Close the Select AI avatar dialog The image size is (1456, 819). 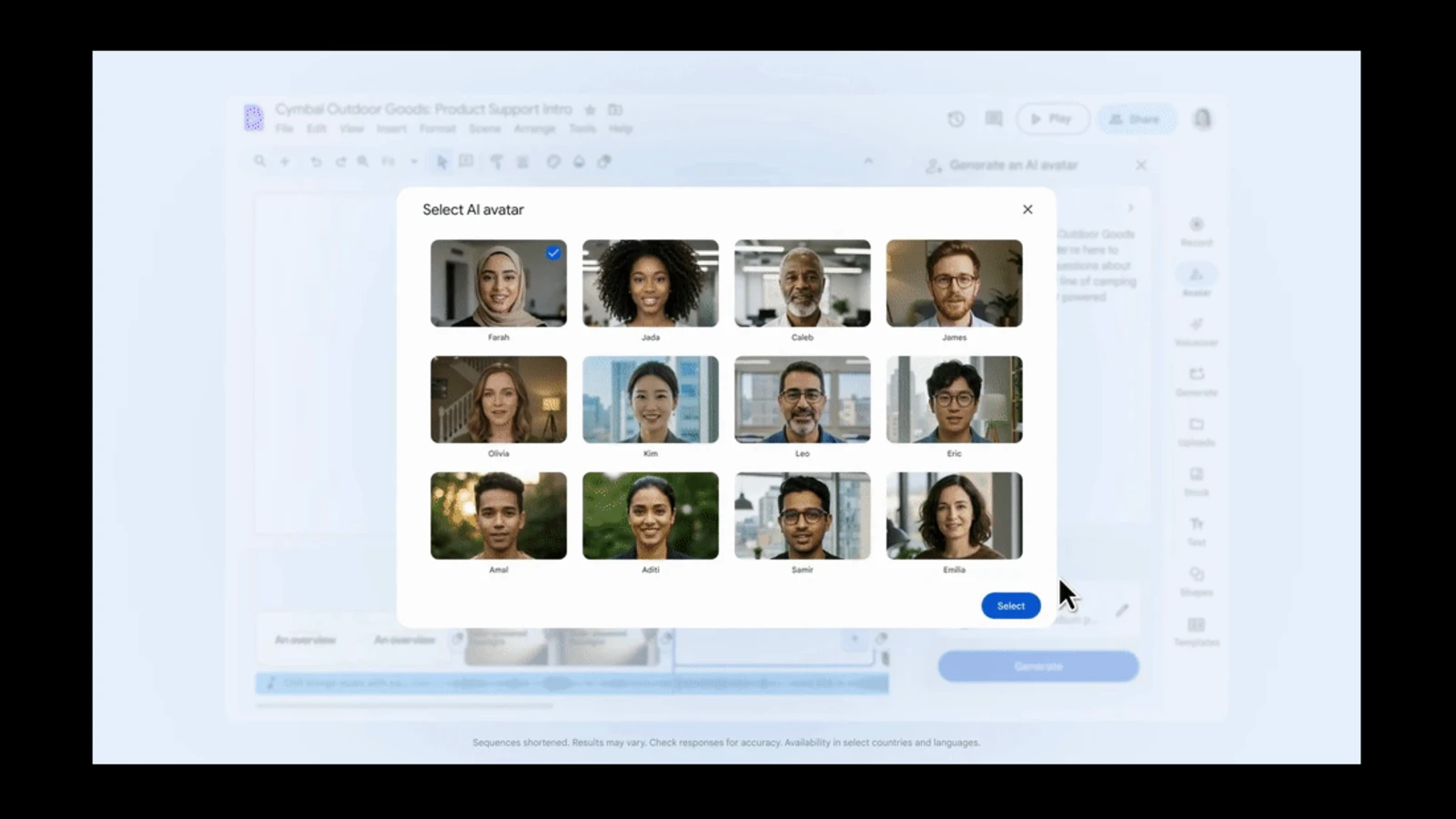pos(1027,209)
